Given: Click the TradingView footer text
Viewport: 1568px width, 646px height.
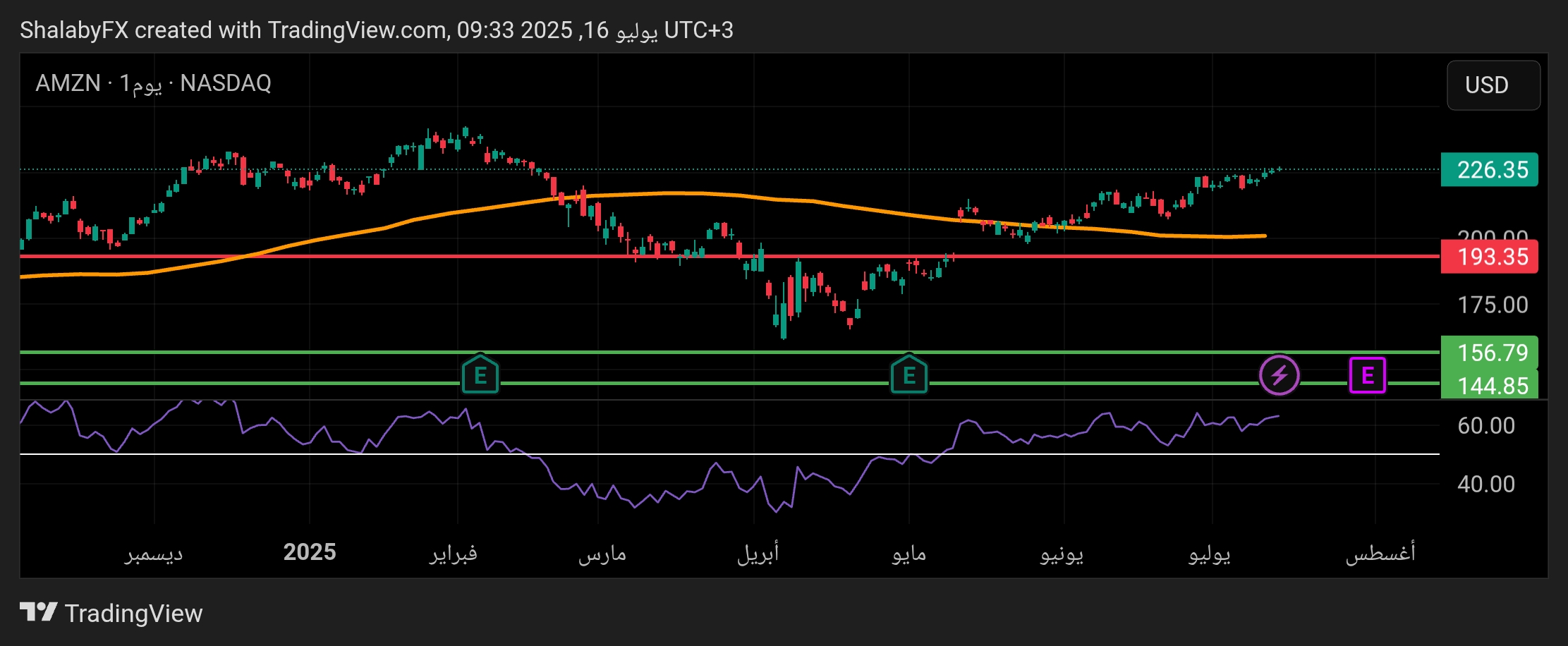Looking at the screenshot, I should 133,613.
